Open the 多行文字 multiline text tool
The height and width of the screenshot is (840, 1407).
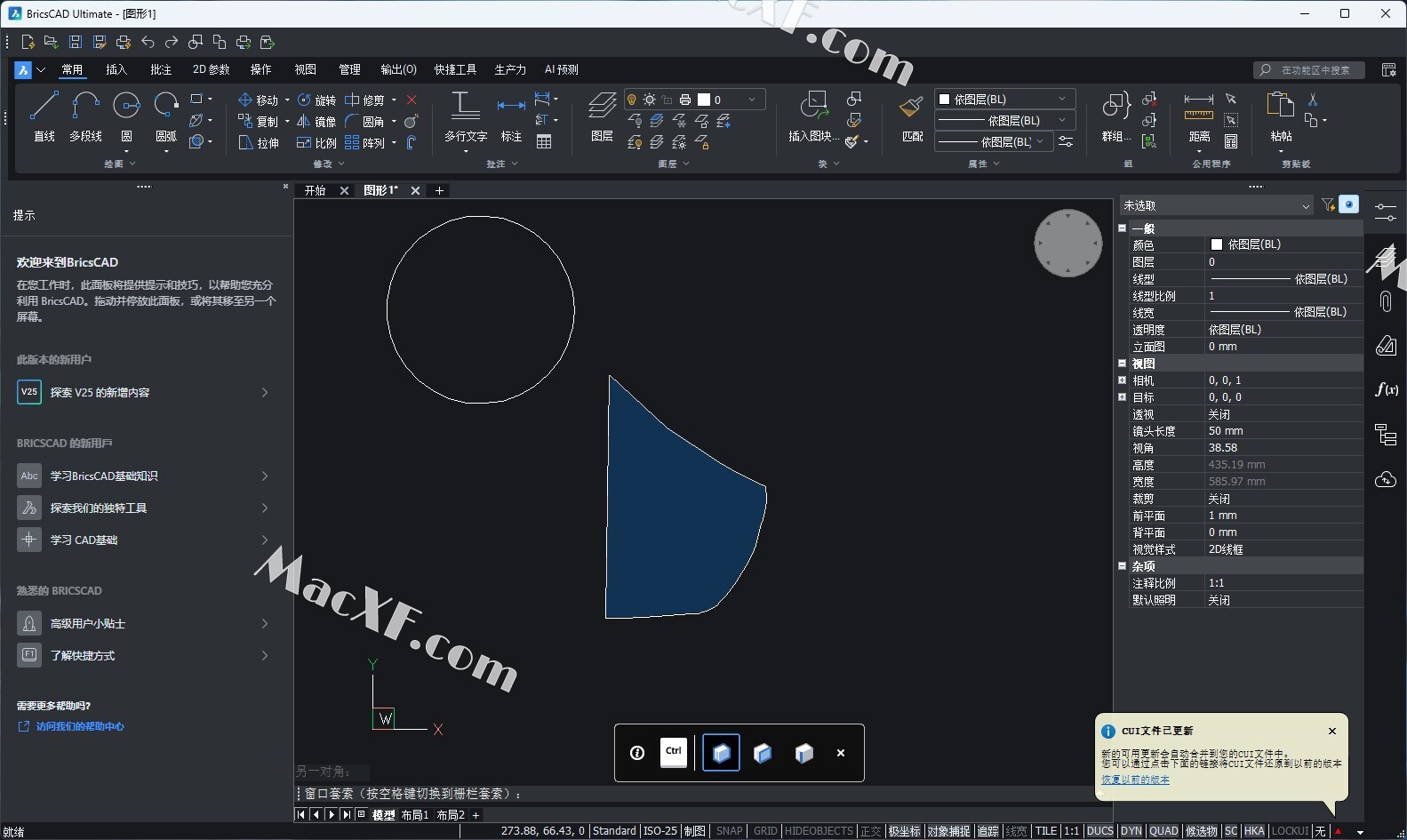(x=466, y=116)
